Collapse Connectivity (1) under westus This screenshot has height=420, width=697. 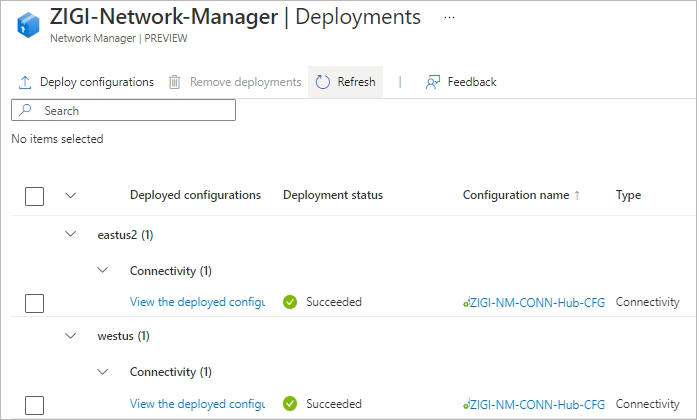103,371
